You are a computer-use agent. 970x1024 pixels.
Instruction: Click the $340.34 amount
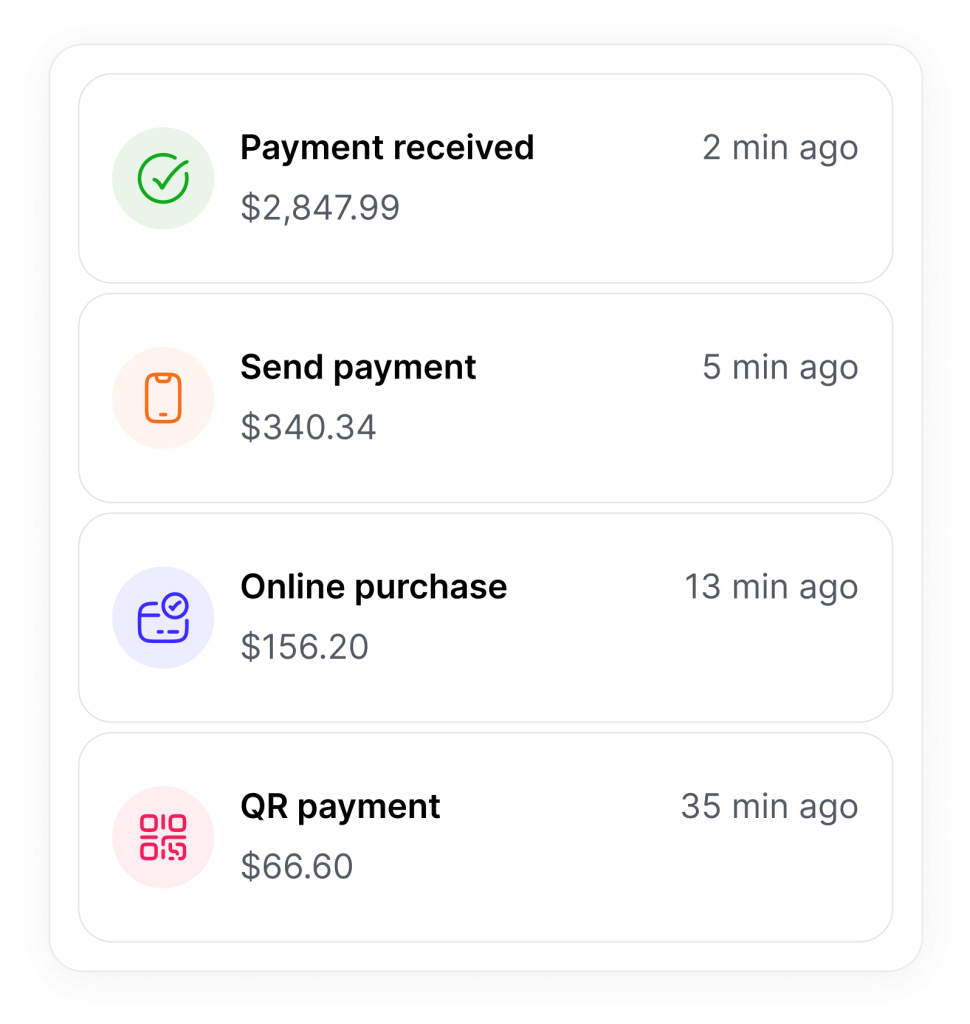(x=308, y=428)
